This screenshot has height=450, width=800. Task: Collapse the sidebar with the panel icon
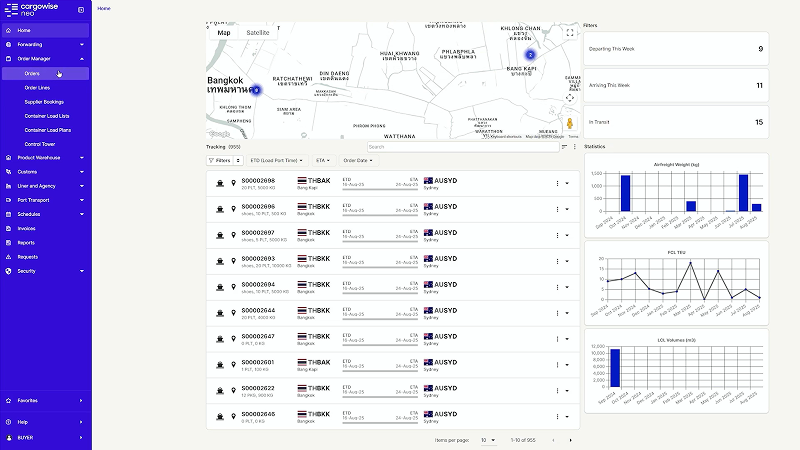tap(81, 10)
